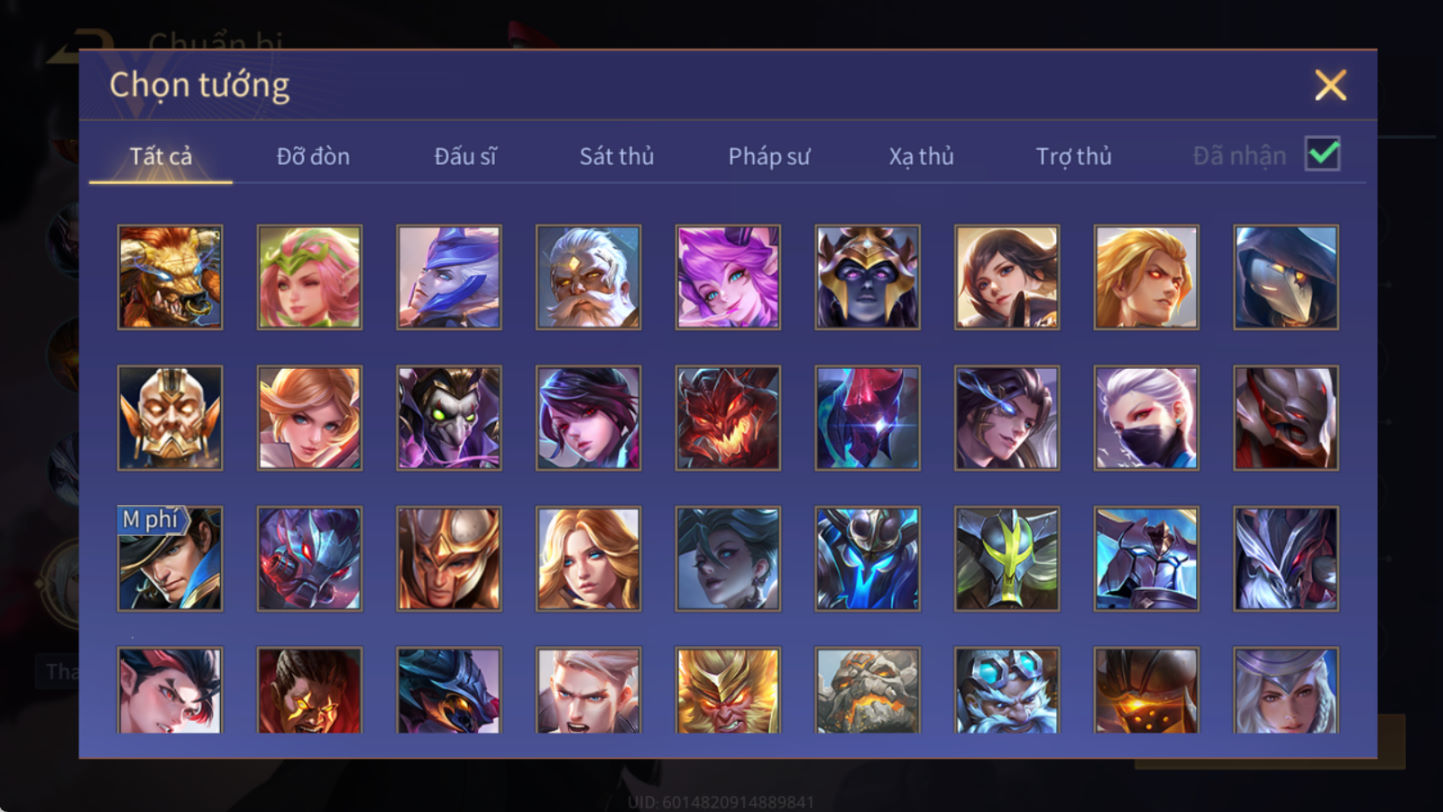Open the Trợ thủ tab

(1074, 156)
